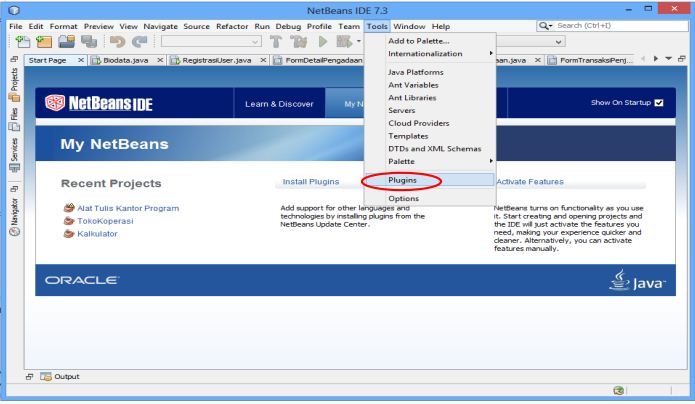The width and height of the screenshot is (695, 404).
Task: Select Templates menu item
Action: [429, 136]
